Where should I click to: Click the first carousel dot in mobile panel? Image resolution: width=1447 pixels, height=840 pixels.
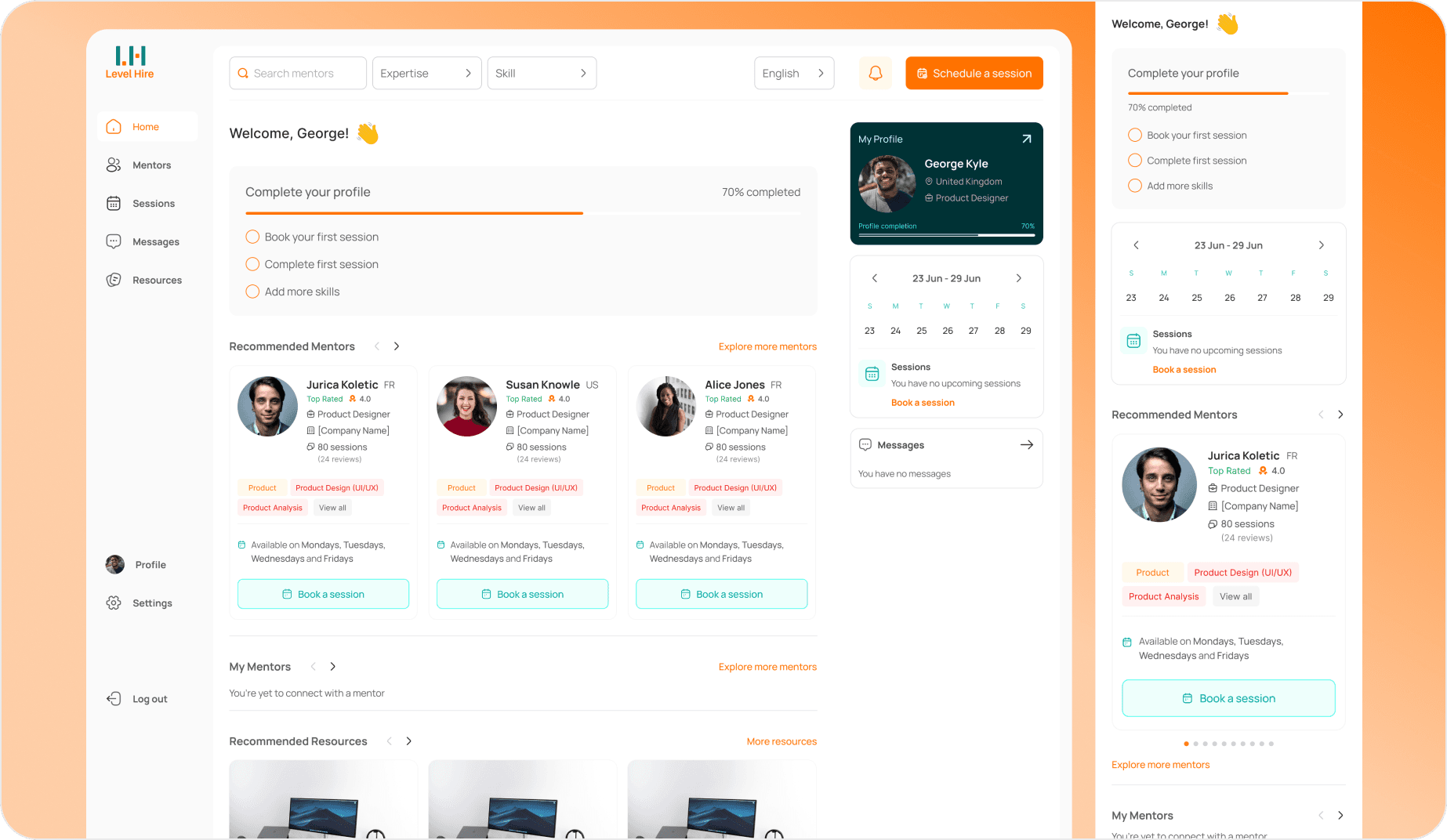click(1186, 744)
